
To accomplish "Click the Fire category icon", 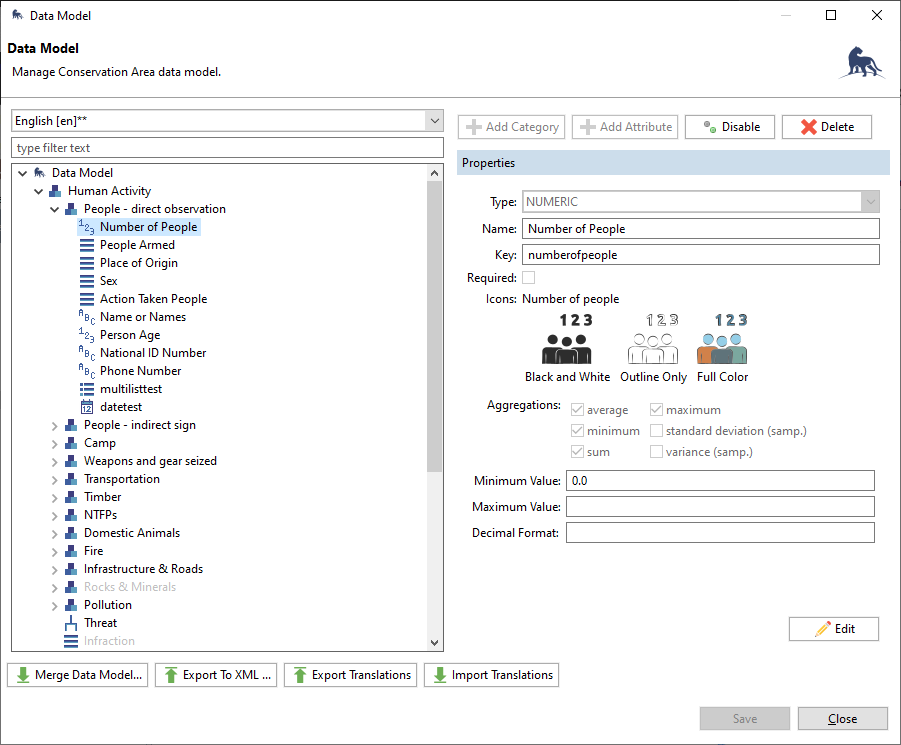I will [71, 551].
